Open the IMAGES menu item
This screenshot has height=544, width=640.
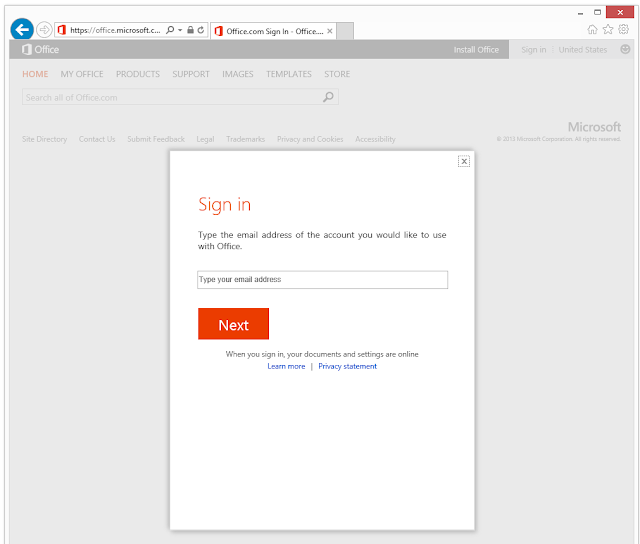238,74
